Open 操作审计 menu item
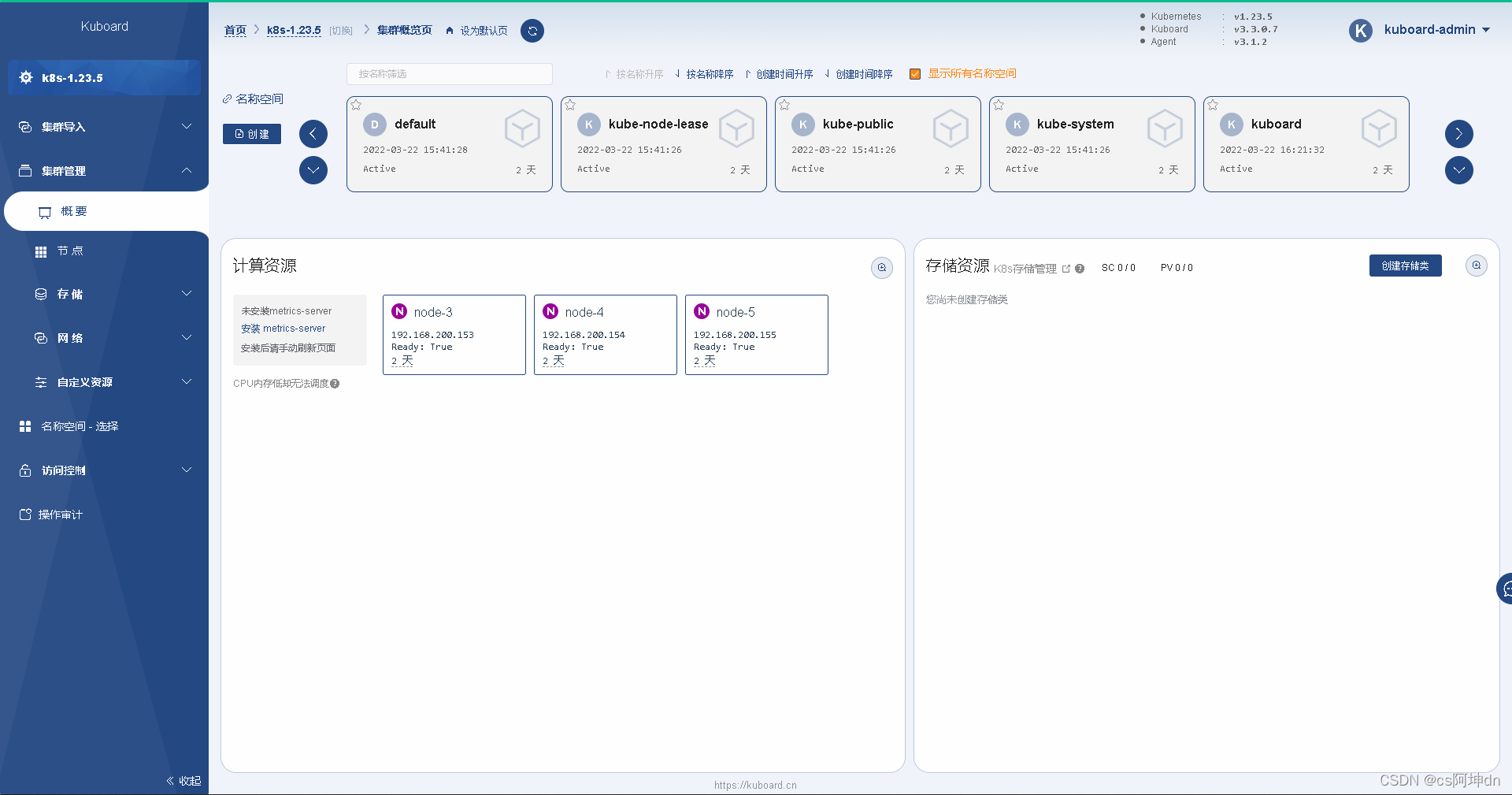1512x795 pixels. pos(104,515)
